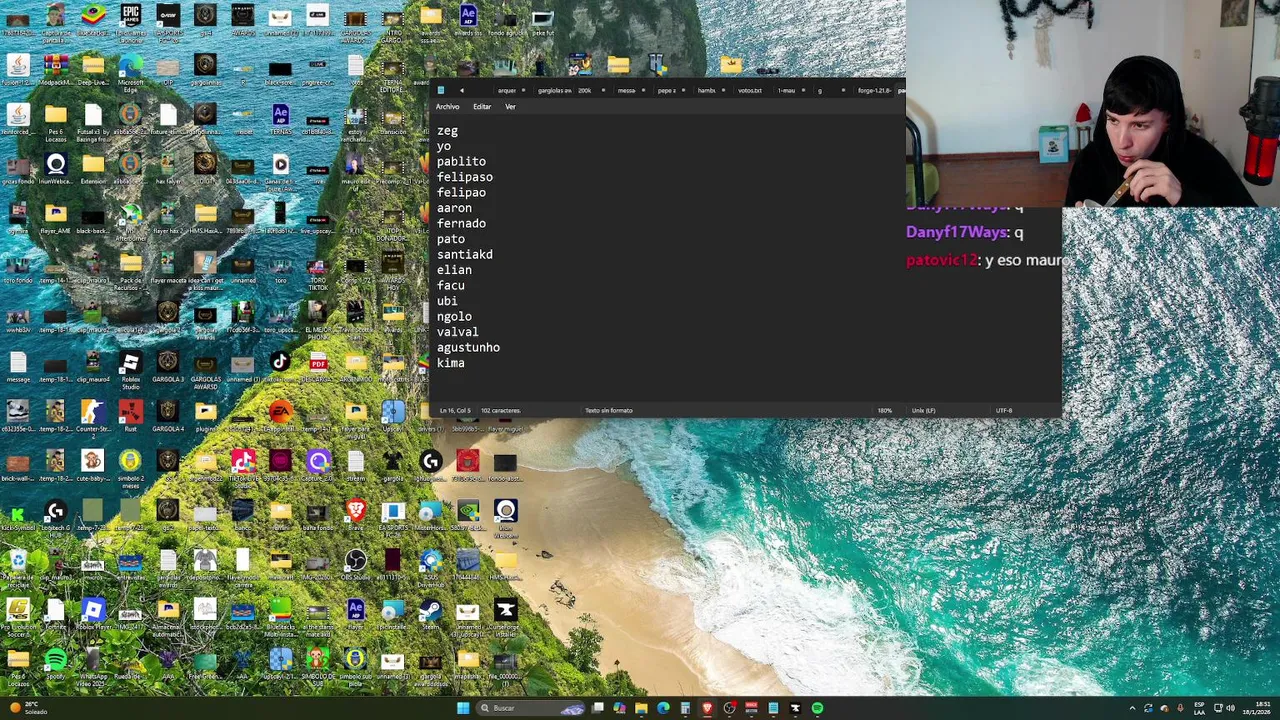
Task: Place cursor on the line 'felipaso'
Action: 464,177
